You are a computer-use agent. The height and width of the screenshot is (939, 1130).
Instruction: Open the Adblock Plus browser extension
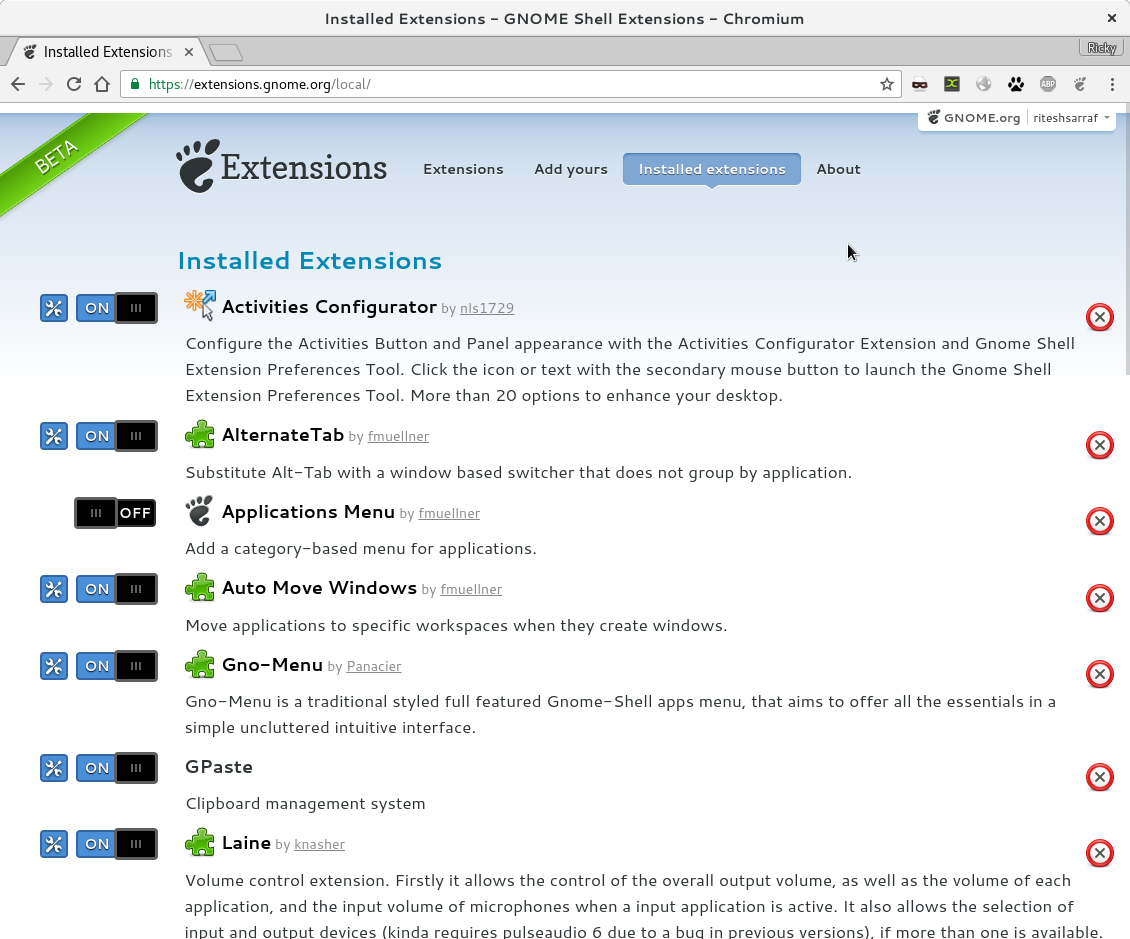(1048, 84)
